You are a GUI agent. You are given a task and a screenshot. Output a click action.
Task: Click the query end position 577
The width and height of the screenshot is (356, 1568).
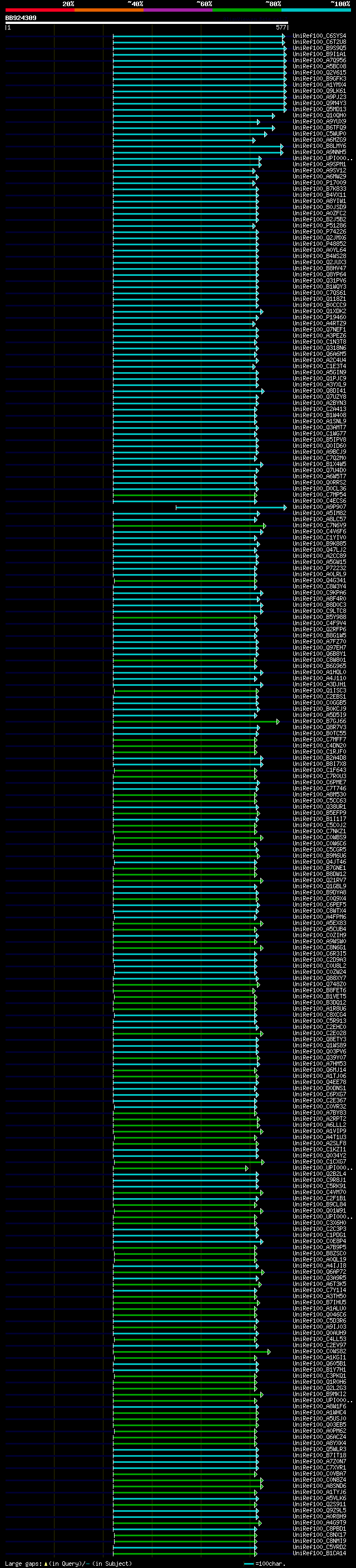(281, 27)
